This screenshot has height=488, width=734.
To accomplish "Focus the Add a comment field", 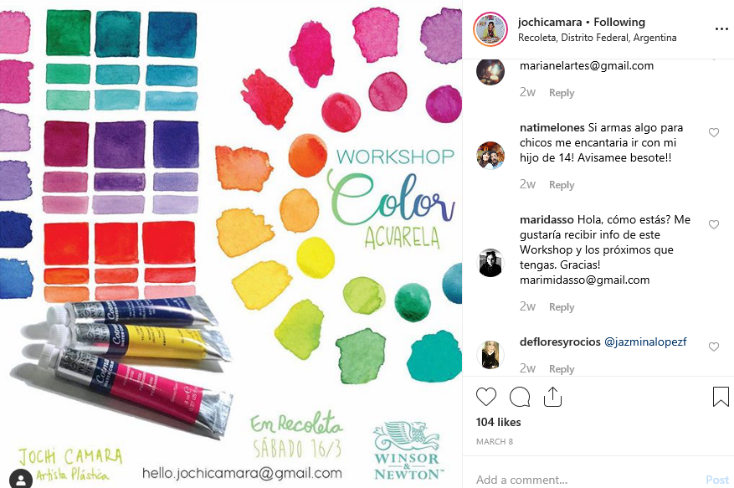I will (x=587, y=479).
